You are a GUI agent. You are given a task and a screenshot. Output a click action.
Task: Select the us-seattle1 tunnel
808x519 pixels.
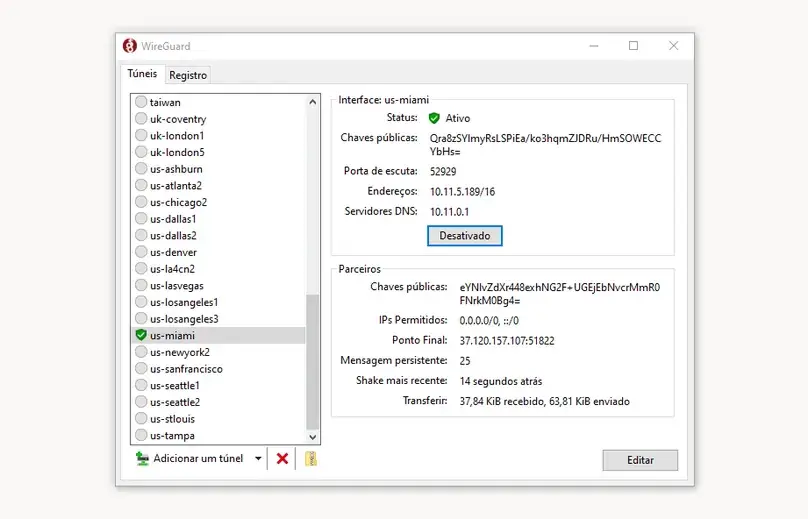coord(218,386)
